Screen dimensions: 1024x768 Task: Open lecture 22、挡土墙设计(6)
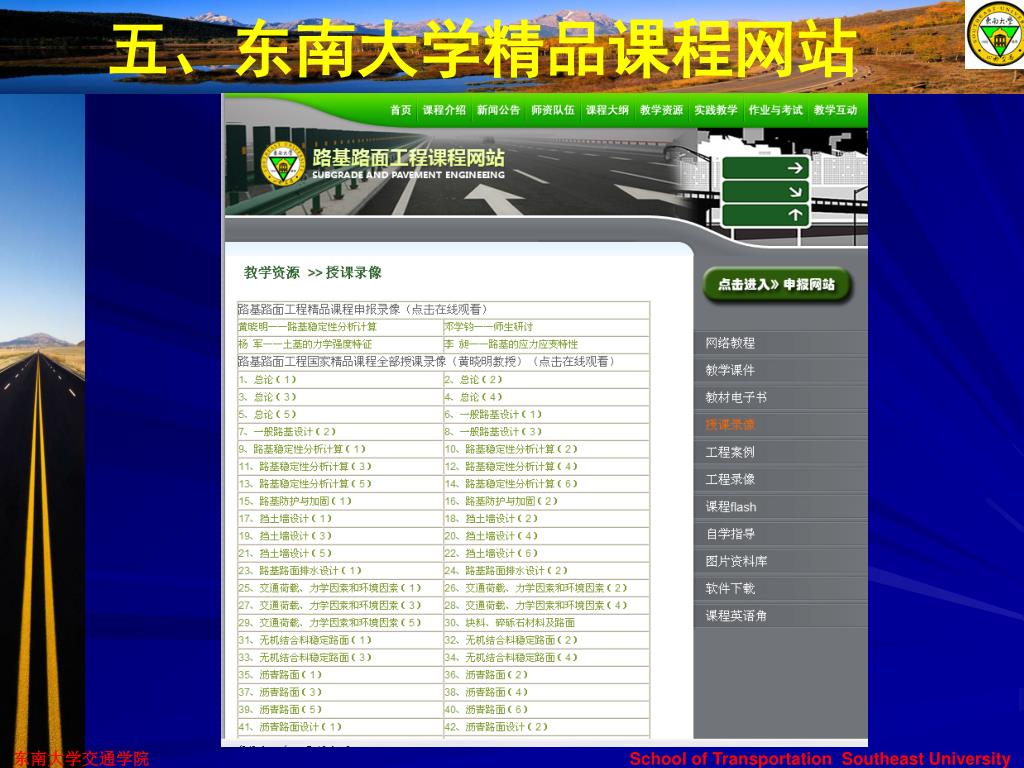point(491,553)
